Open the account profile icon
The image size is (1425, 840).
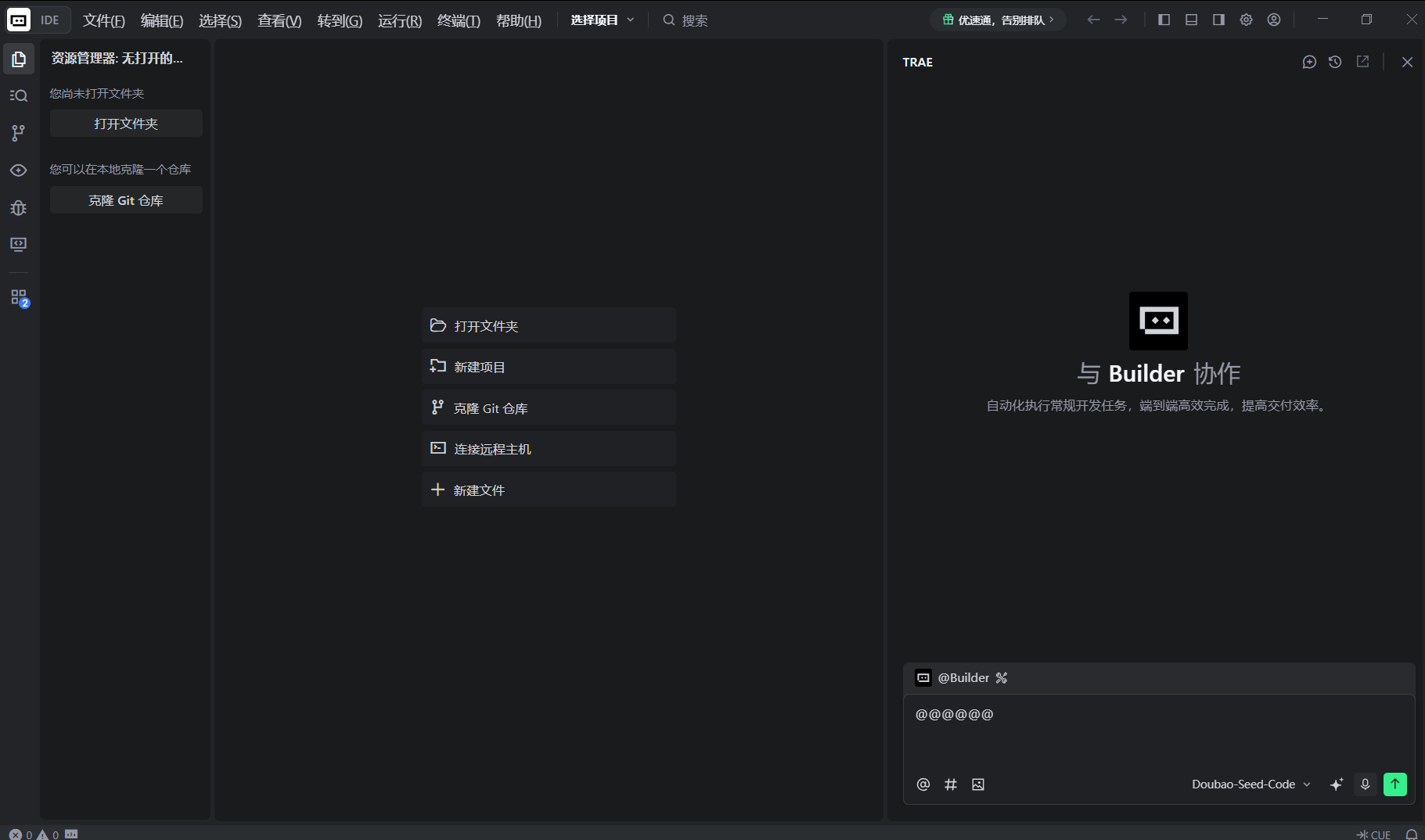[1274, 20]
